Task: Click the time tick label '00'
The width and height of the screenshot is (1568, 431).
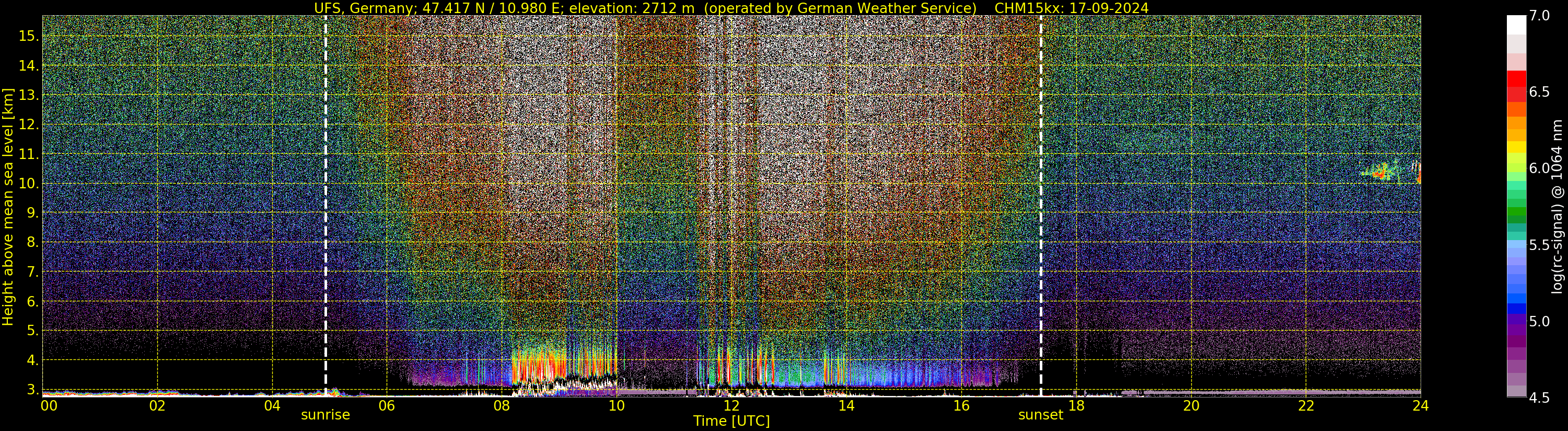Action: point(49,405)
